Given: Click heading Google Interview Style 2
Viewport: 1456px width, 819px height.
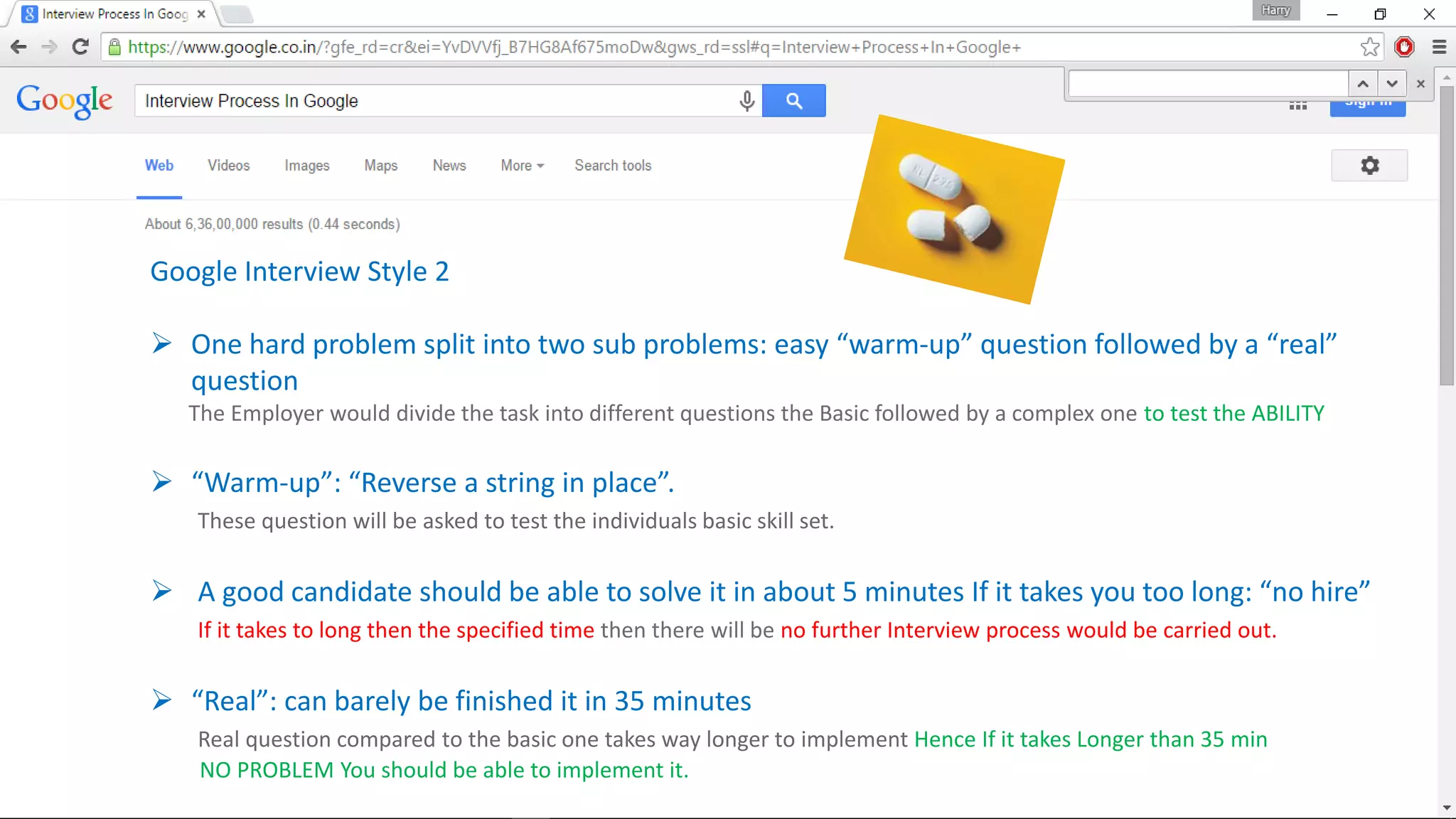Looking at the screenshot, I should pos(299,271).
